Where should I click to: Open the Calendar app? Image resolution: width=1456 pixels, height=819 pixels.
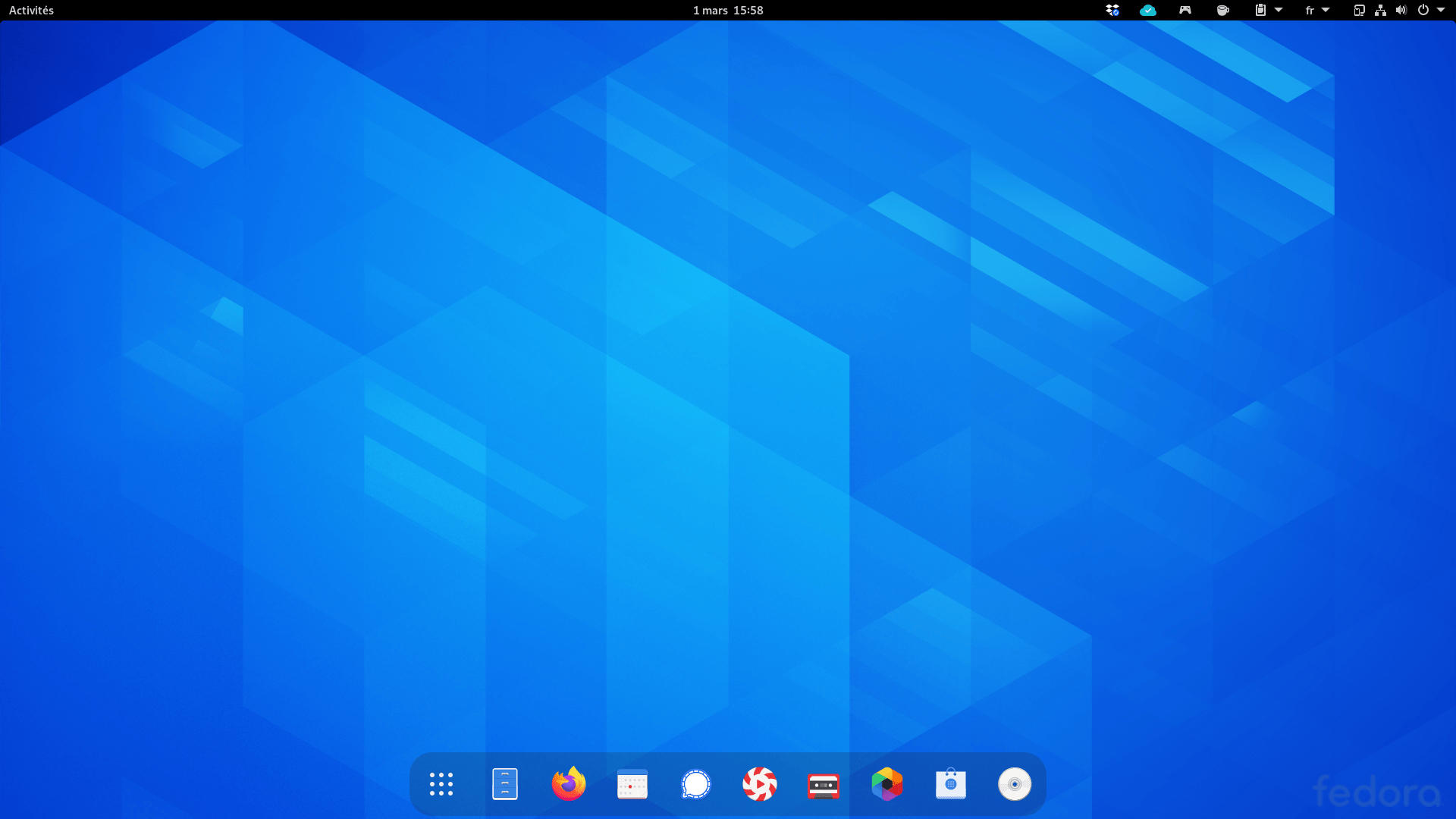(x=632, y=784)
